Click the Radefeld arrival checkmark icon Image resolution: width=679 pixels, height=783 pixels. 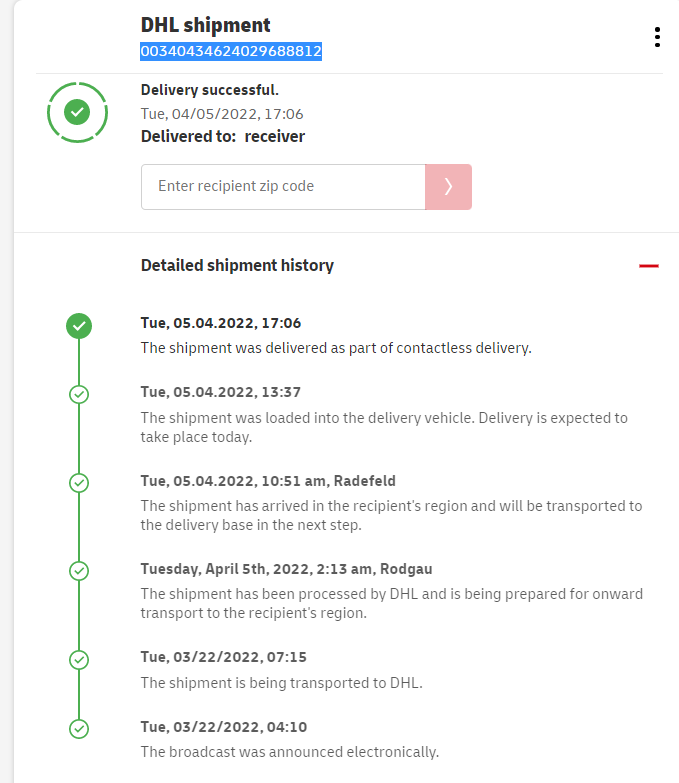79,483
